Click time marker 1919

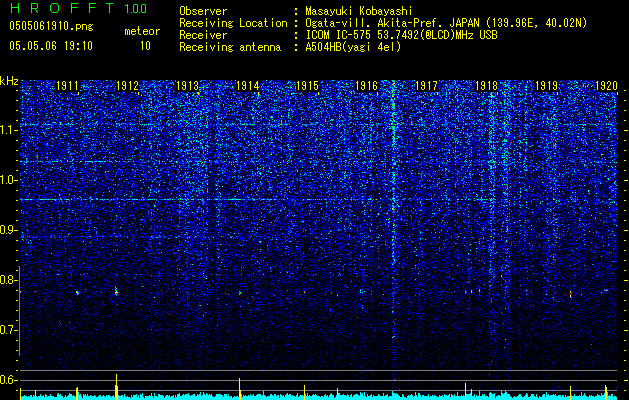point(547,86)
